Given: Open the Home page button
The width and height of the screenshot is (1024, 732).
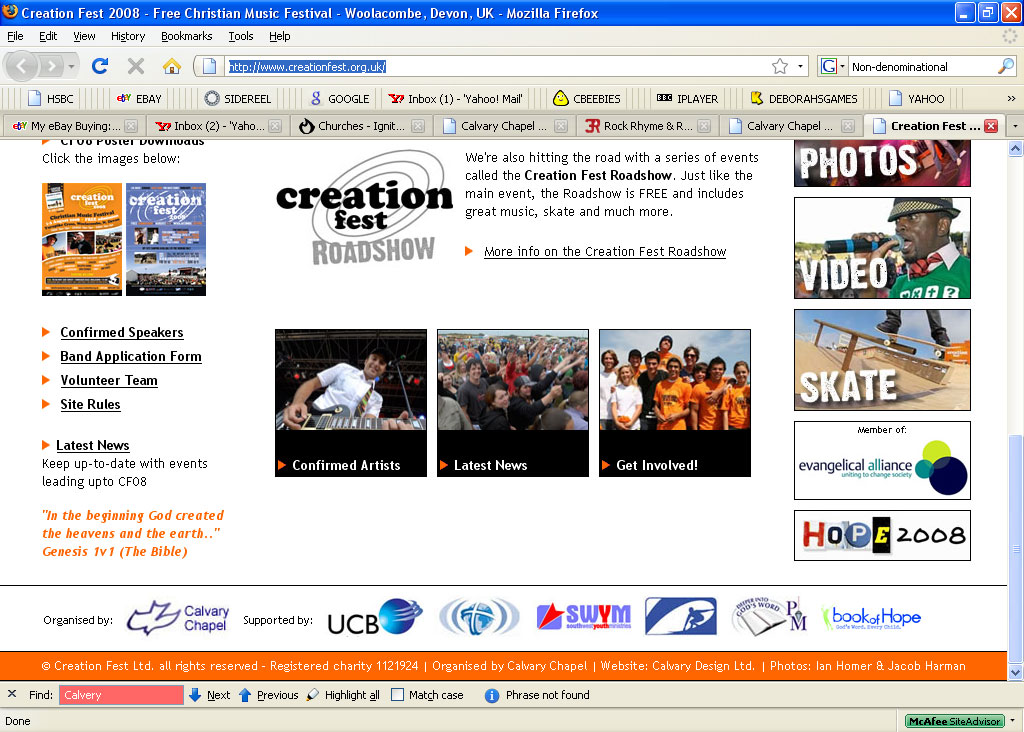Looking at the screenshot, I should [172, 66].
